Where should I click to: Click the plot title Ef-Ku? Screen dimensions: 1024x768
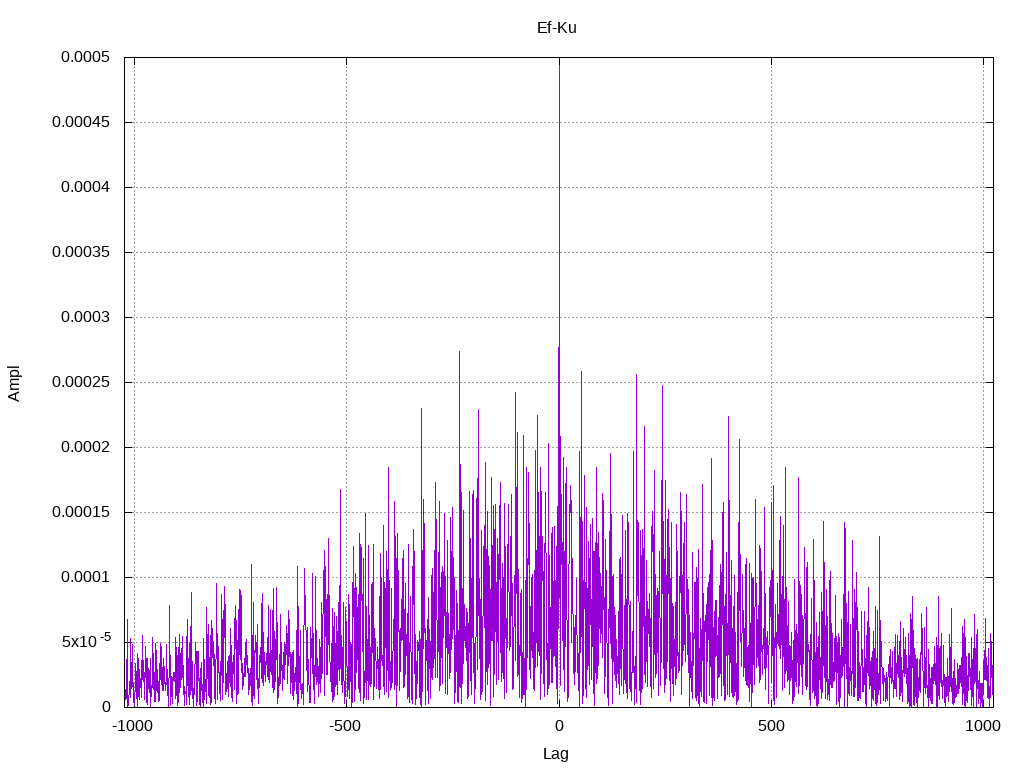tap(556, 28)
